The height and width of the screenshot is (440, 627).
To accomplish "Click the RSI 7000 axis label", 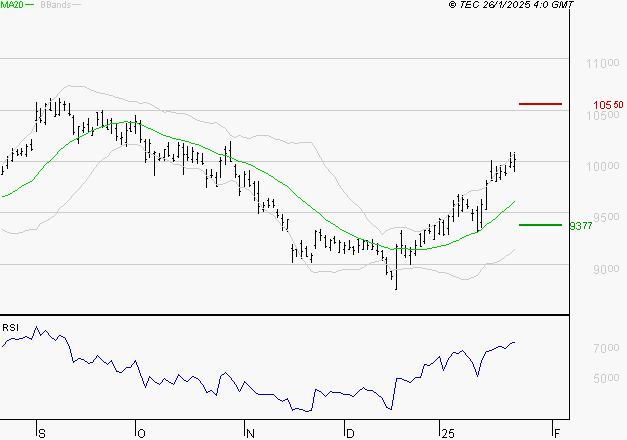I will point(606,348).
